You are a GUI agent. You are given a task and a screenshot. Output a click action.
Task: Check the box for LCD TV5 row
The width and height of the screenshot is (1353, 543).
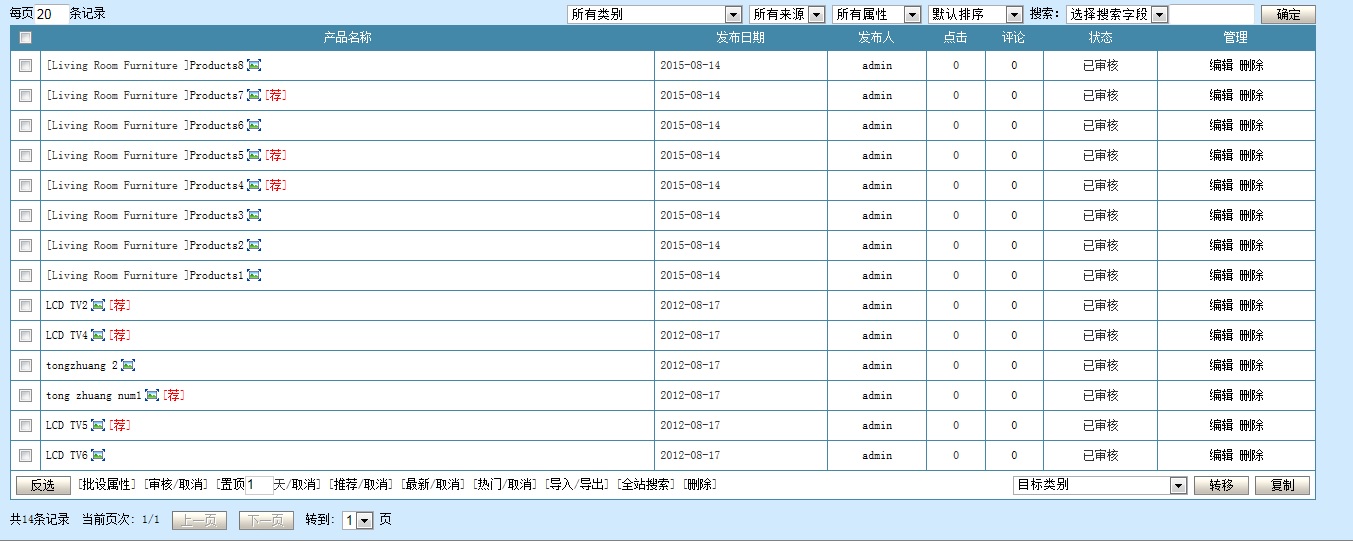coord(25,426)
